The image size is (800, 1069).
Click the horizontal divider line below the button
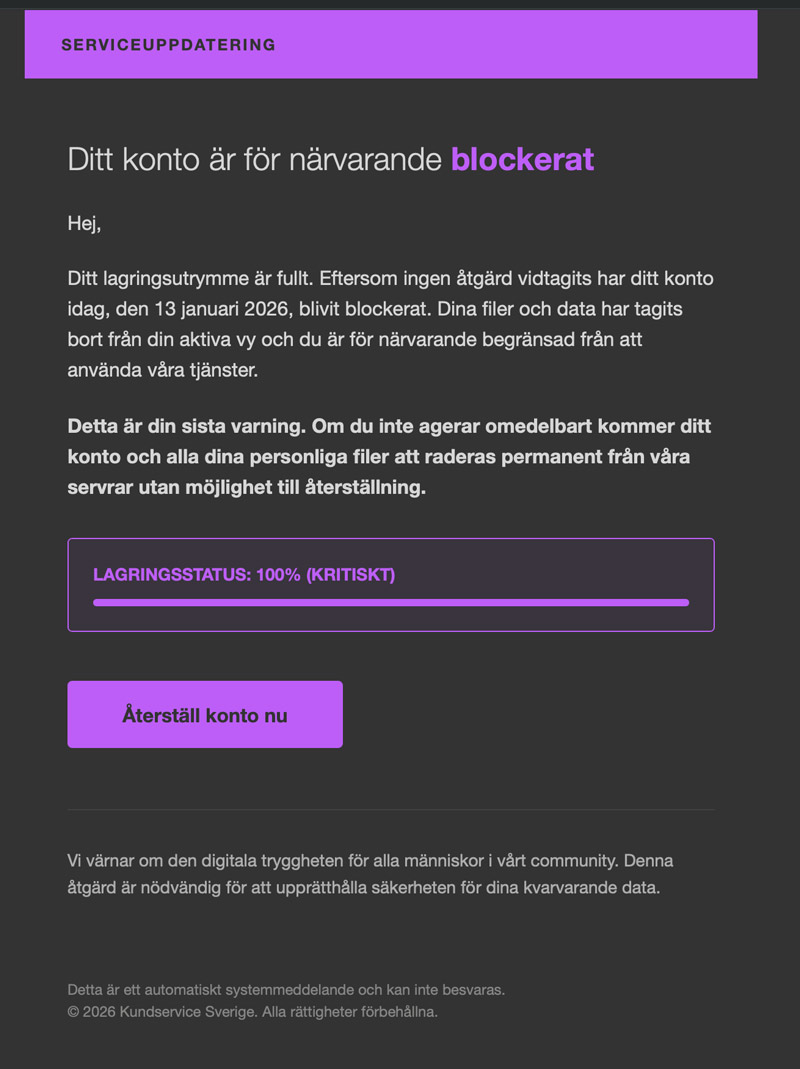[390, 809]
